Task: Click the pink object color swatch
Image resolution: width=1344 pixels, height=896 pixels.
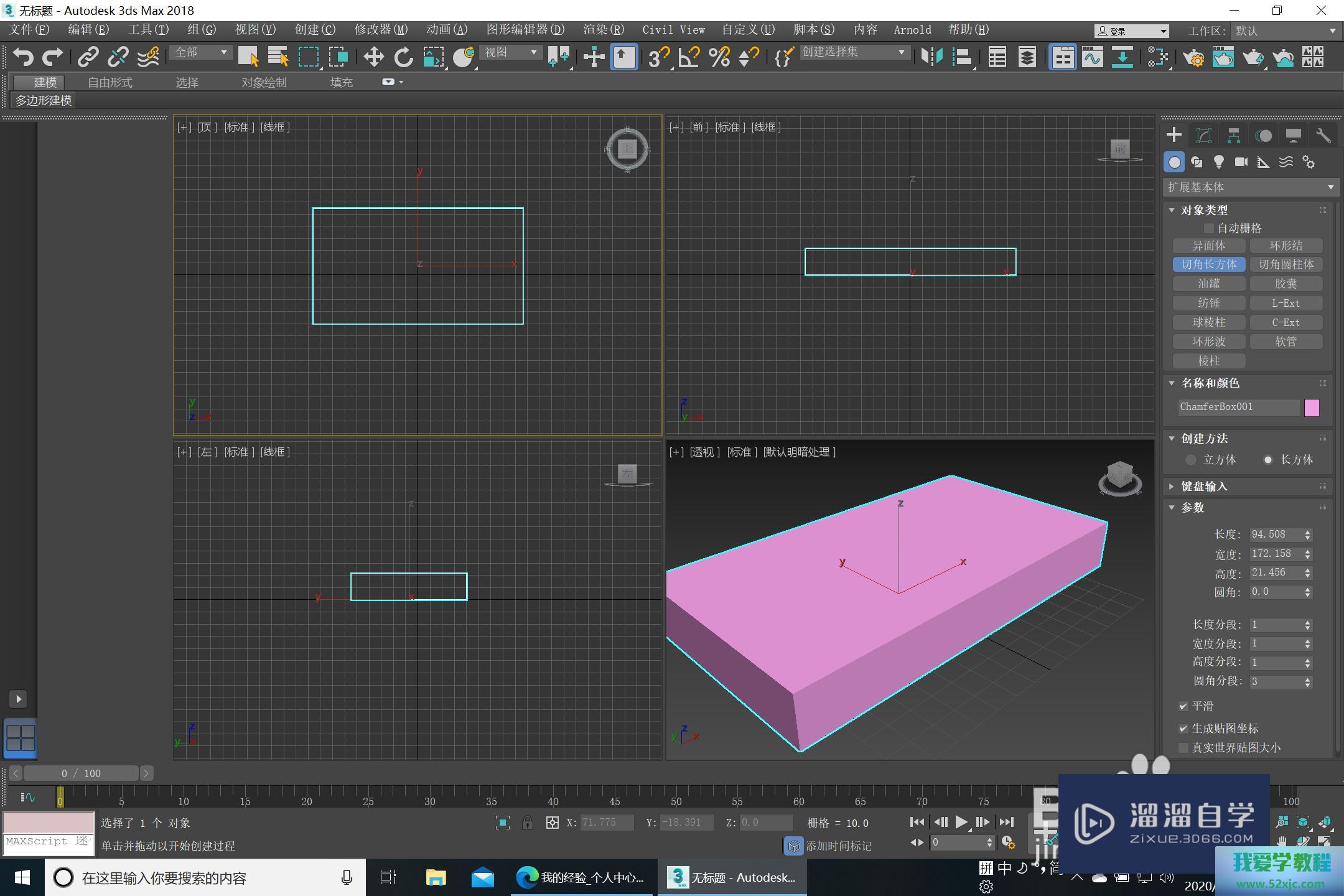Action: pos(1312,408)
